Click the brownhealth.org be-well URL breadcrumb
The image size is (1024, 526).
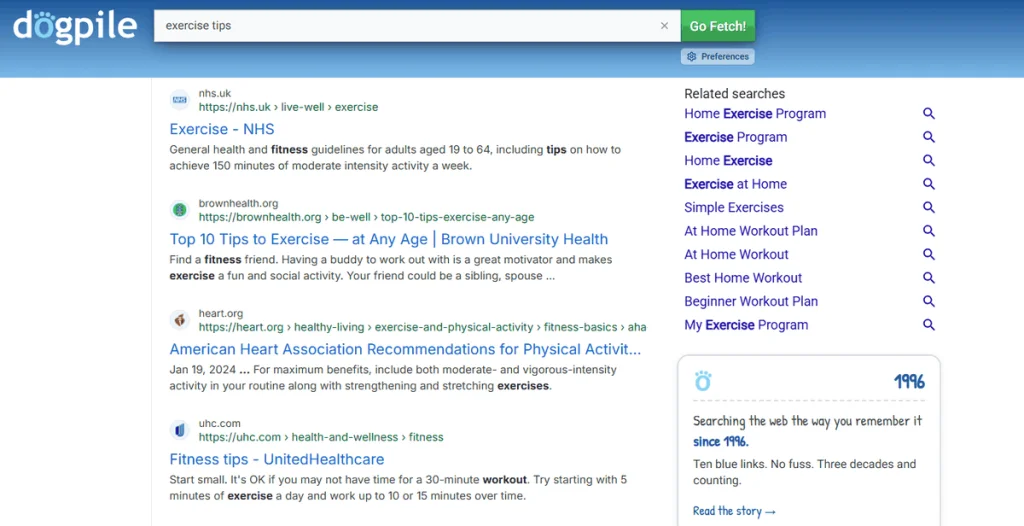pyautogui.click(x=366, y=217)
